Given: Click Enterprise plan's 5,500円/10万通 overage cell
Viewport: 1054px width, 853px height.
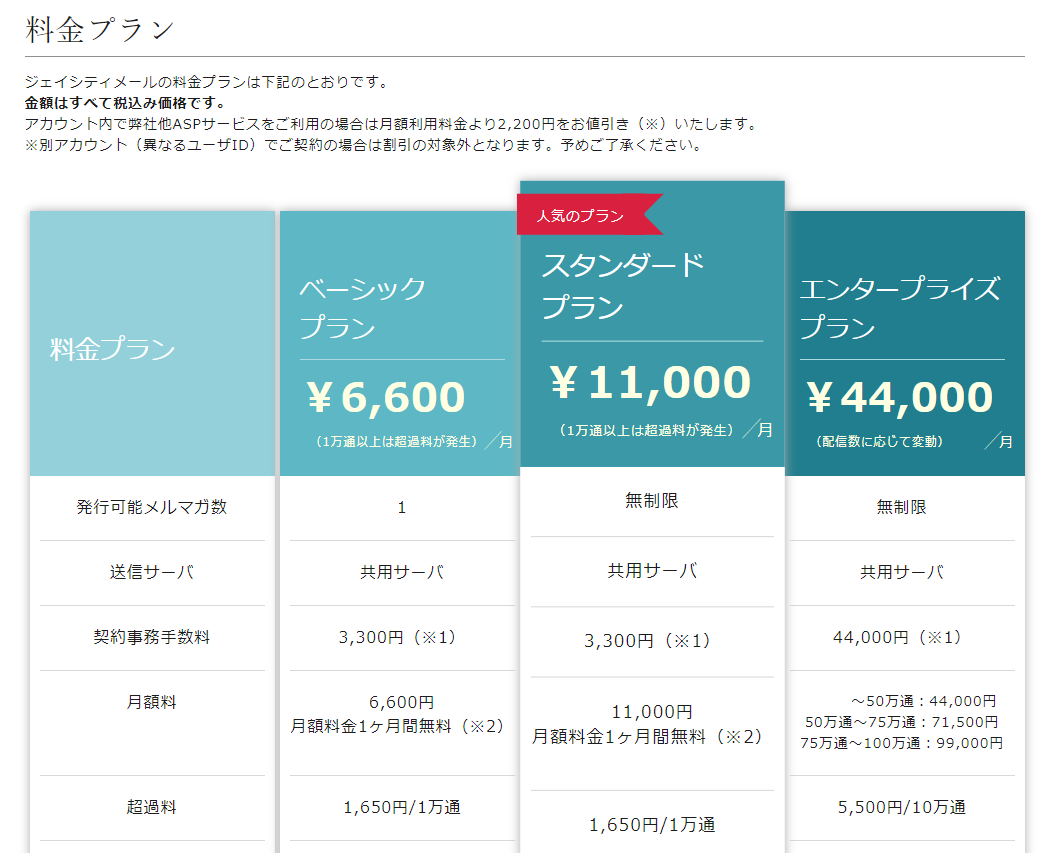Looking at the screenshot, I should tap(900, 807).
